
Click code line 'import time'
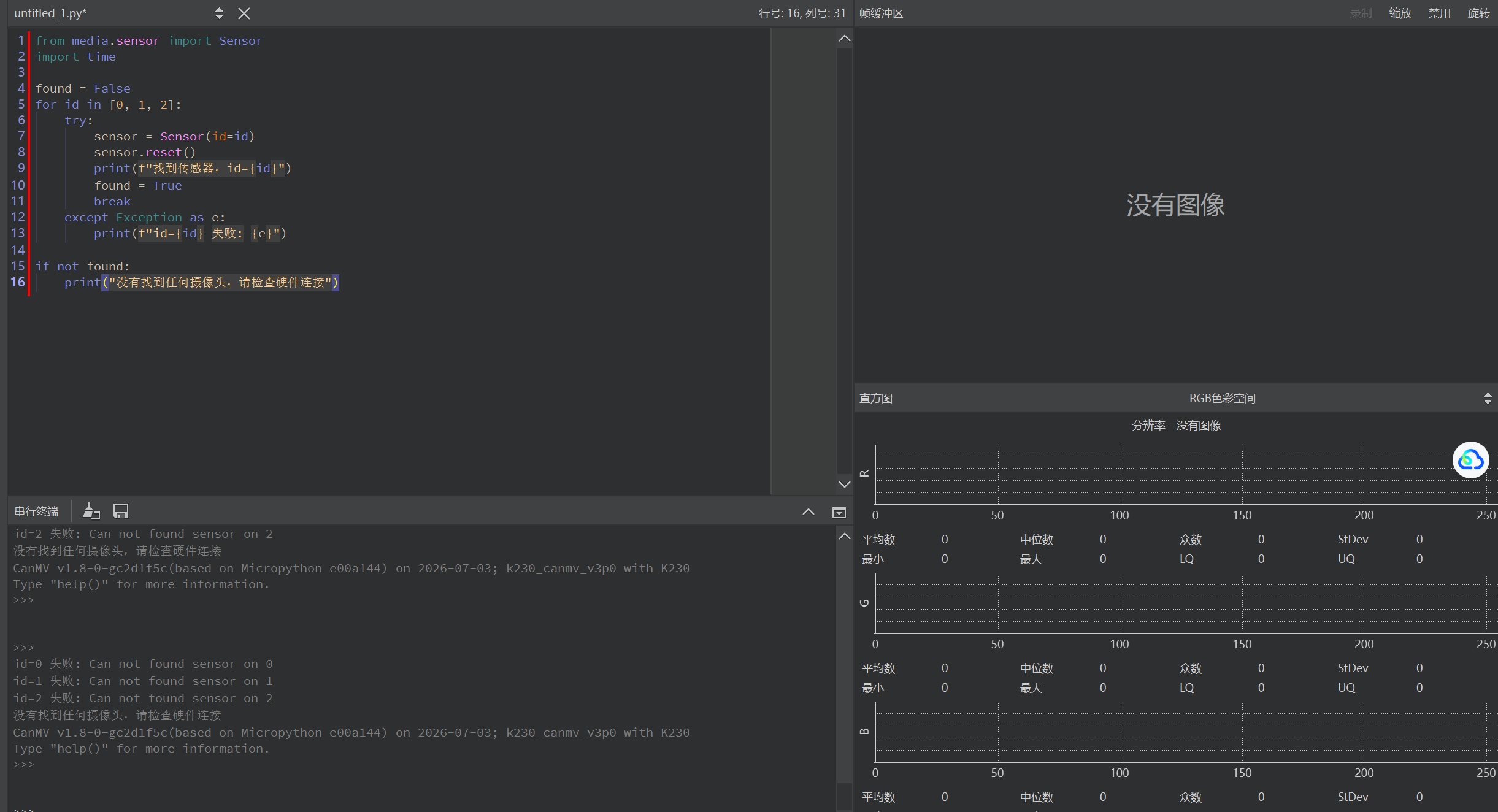75,56
